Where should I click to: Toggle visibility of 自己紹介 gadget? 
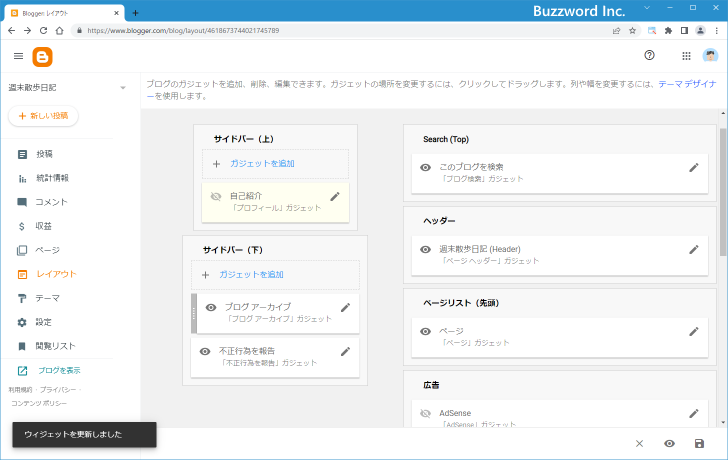pyautogui.click(x=216, y=196)
